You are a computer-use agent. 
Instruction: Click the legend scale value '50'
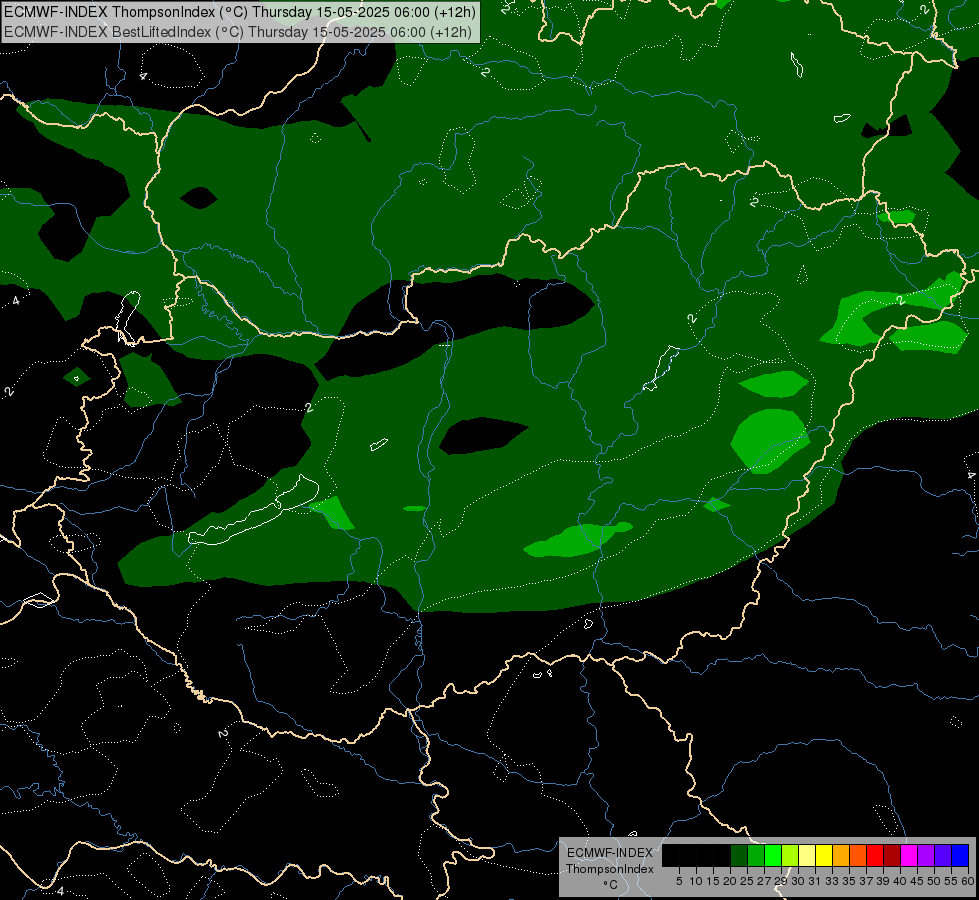(x=933, y=881)
